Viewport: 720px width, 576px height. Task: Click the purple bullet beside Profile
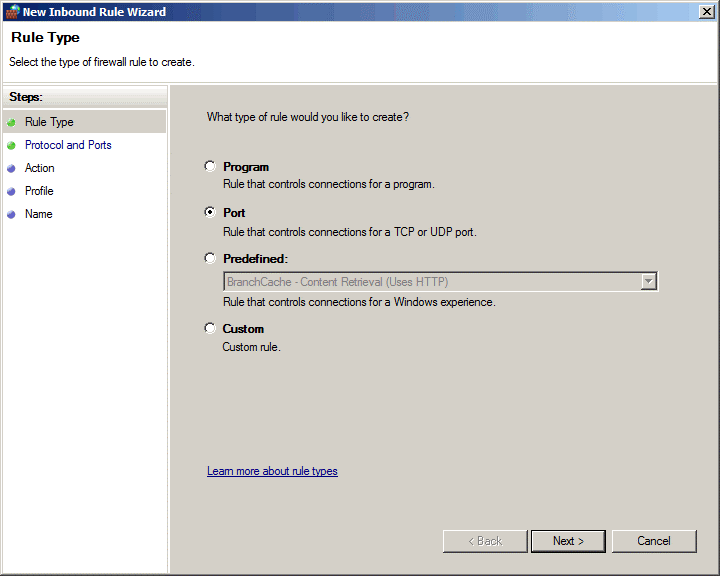click(x=11, y=192)
